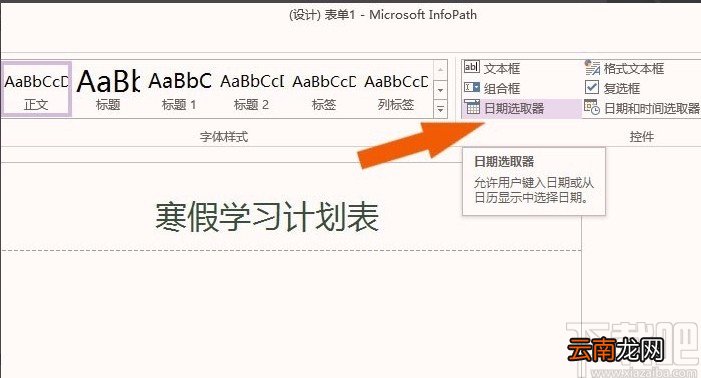The height and width of the screenshot is (378, 701).
Task: Click the 日期选取器 label text in ribbon
Action: coord(514,108)
